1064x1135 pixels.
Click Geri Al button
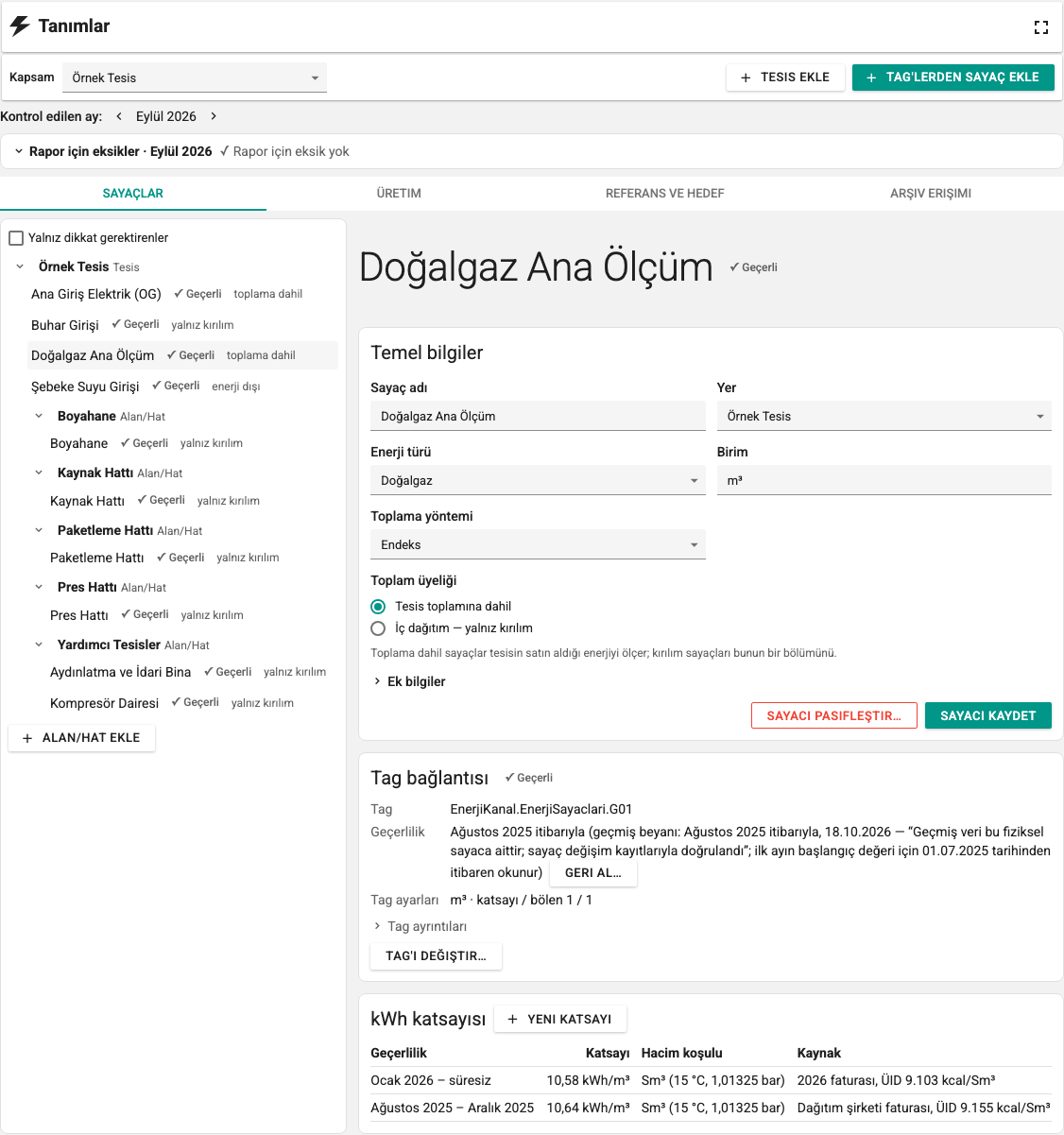[593, 873]
